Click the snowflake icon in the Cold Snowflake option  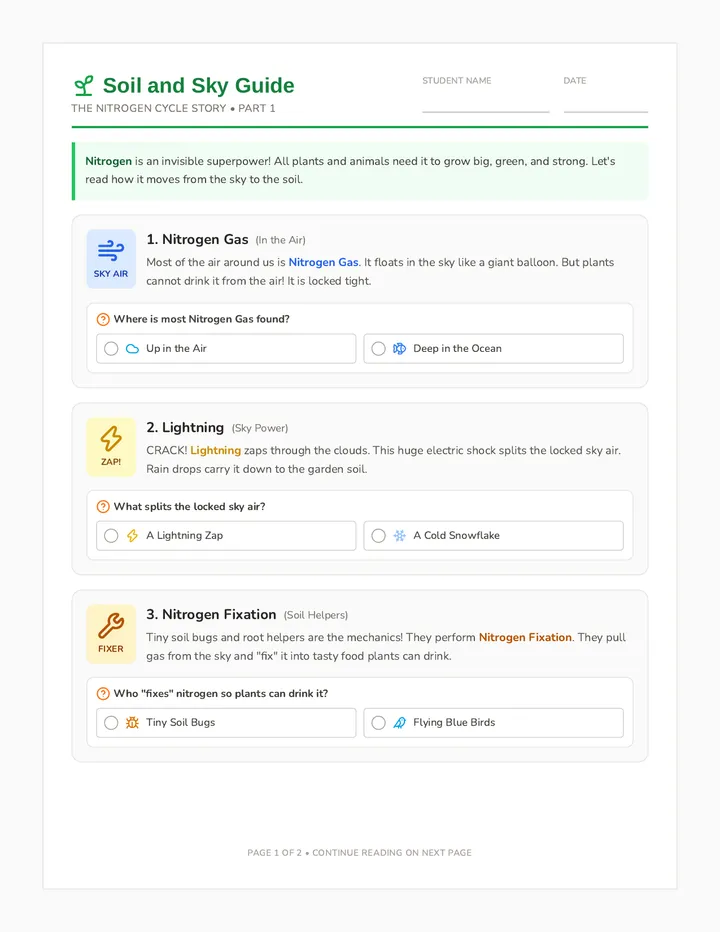pos(400,536)
